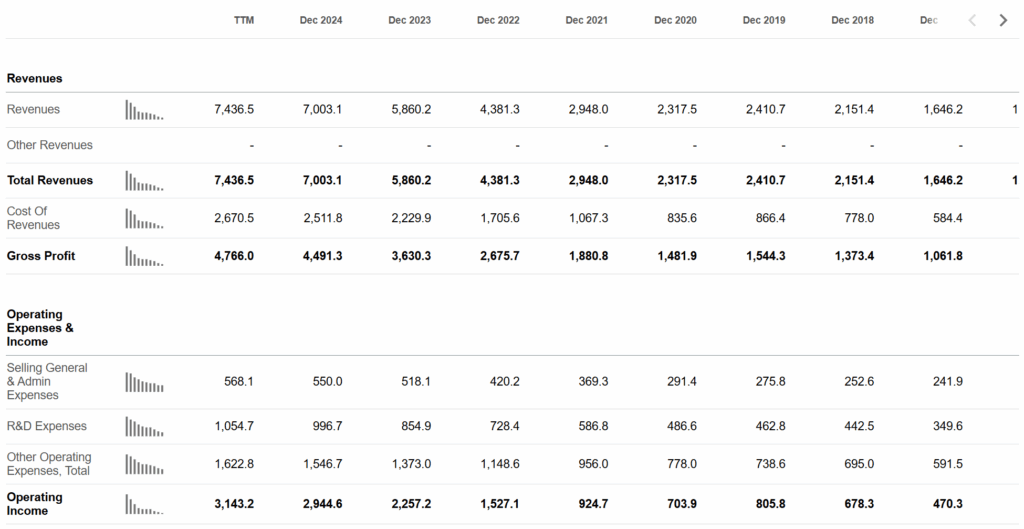Open the Other Operating Expenses sparkline

coord(144,464)
